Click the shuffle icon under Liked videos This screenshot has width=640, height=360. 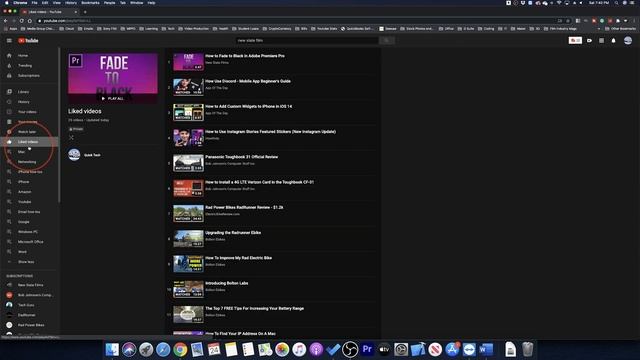coord(71,138)
